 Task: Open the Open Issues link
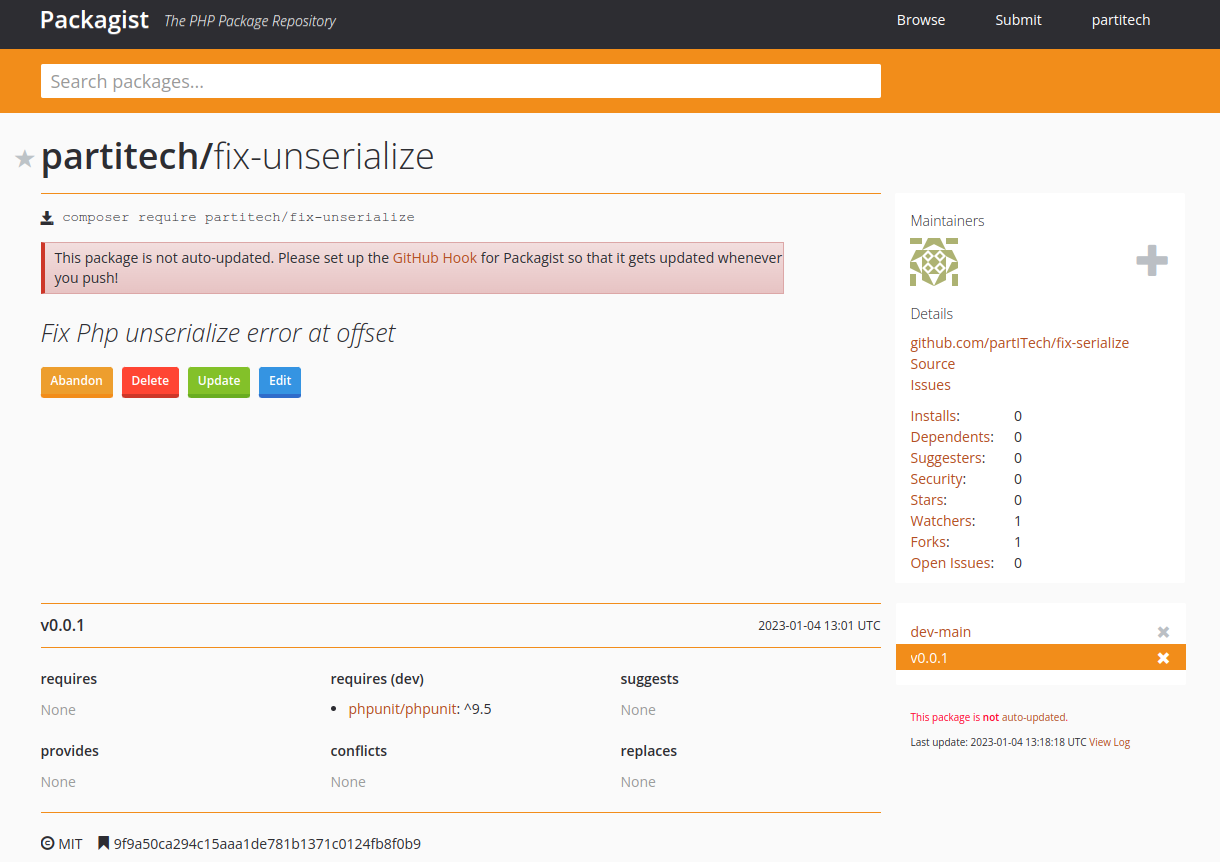[x=951, y=563]
